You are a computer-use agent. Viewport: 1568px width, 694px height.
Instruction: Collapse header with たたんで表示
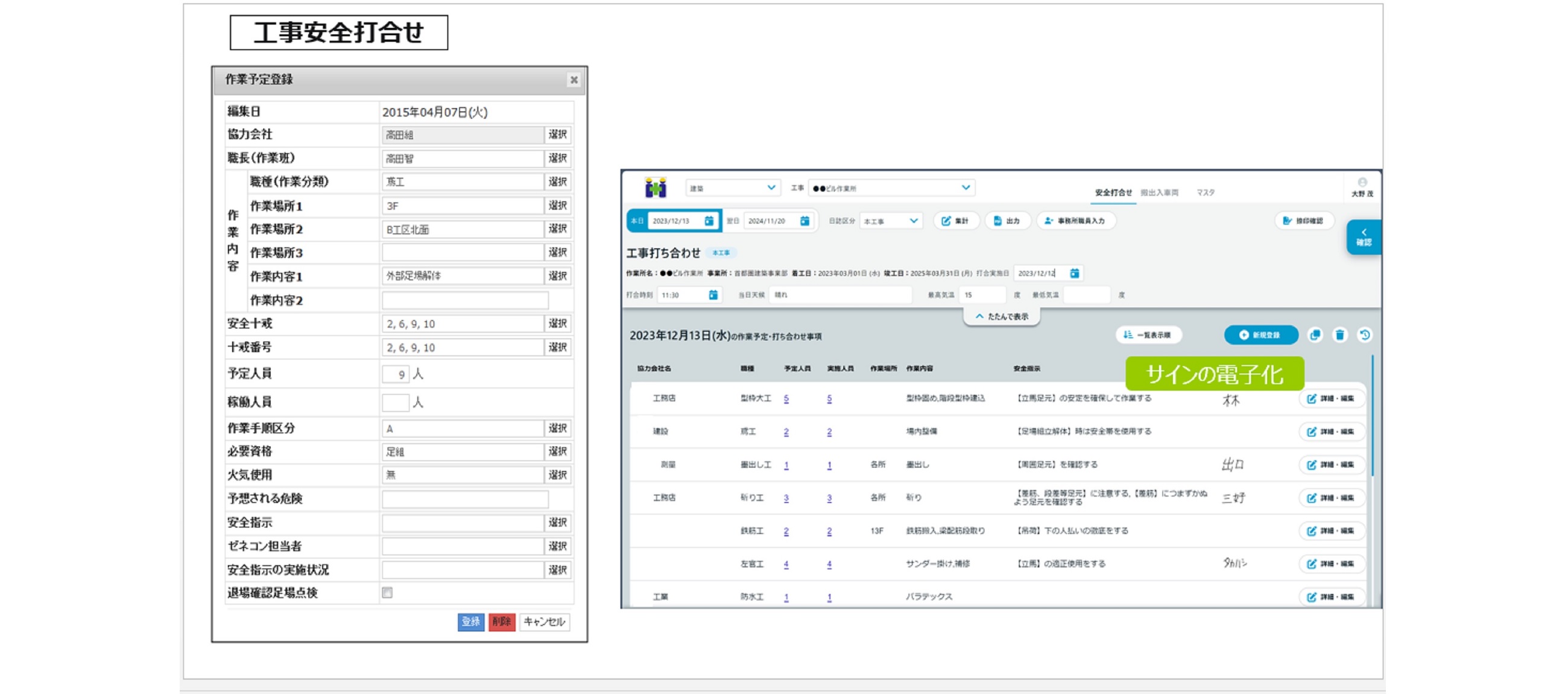point(1001,317)
